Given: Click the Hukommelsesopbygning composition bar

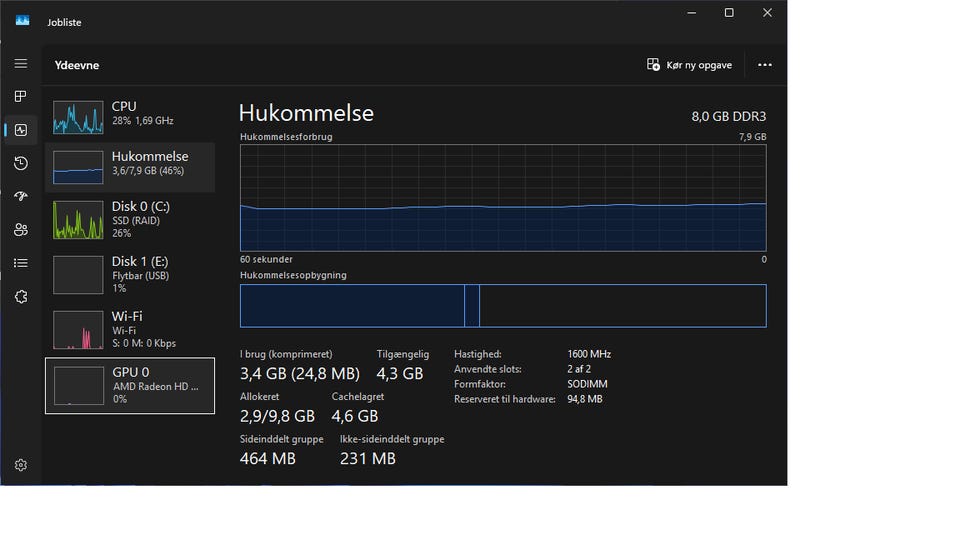Looking at the screenshot, I should 503,306.
